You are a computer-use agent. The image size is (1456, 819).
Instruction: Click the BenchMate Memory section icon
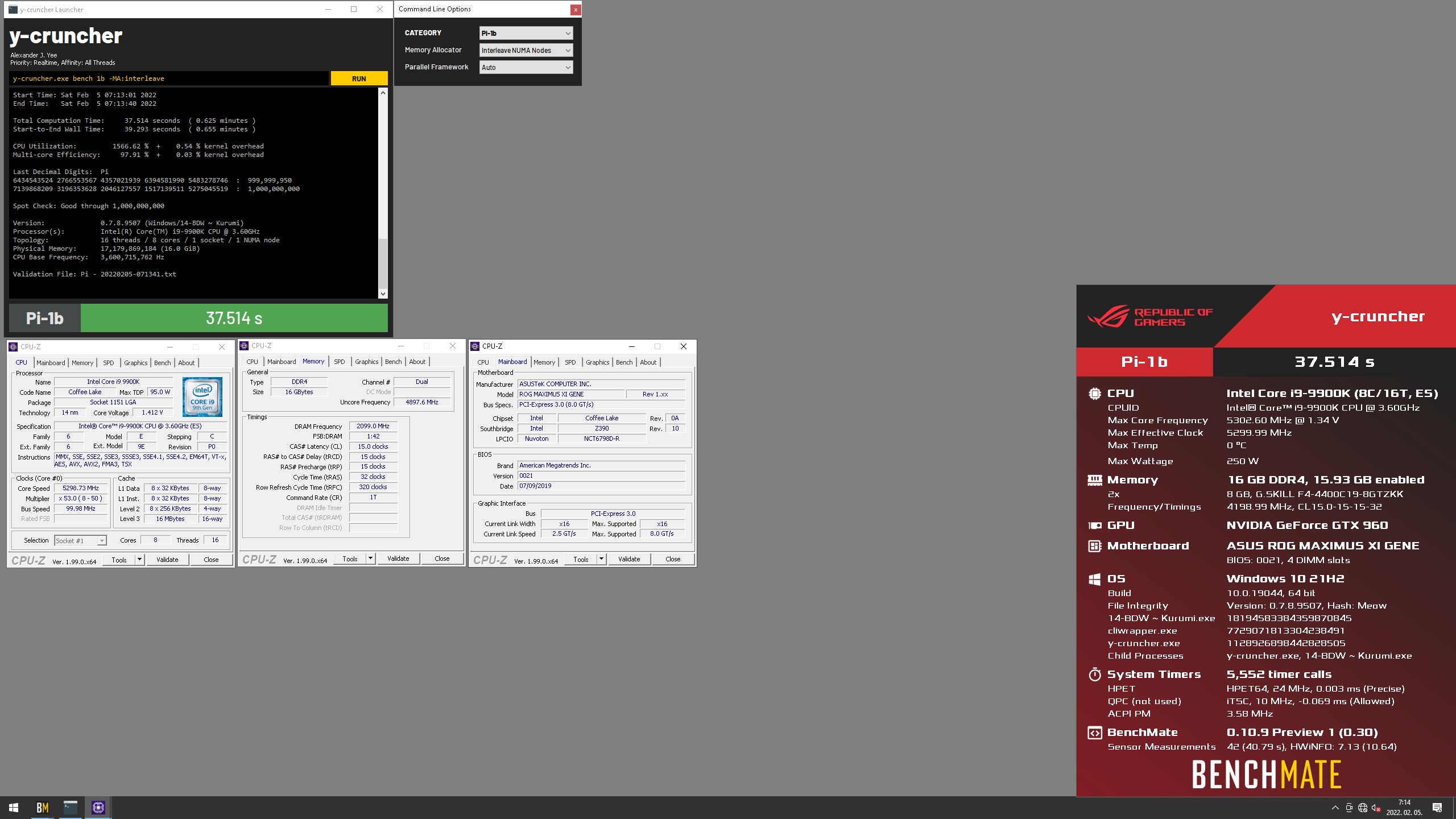pyautogui.click(x=1094, y=480)
